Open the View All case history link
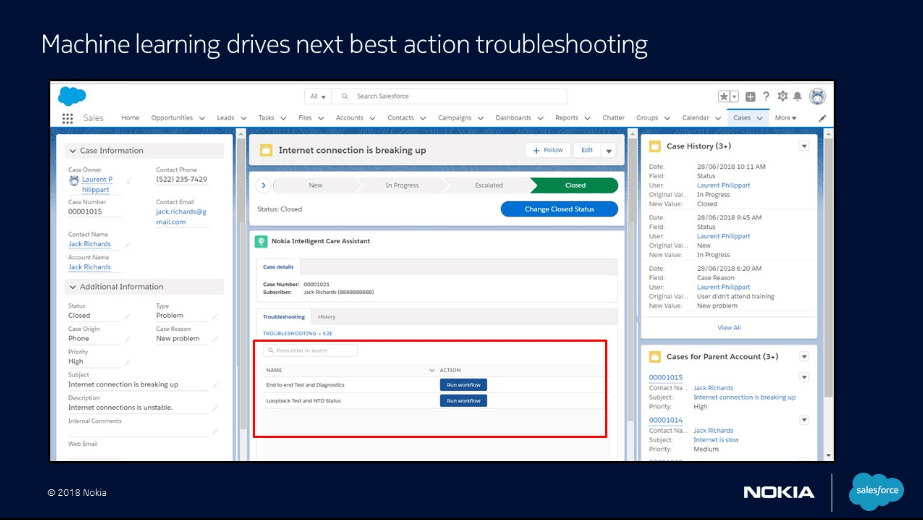 click(729, 327)
